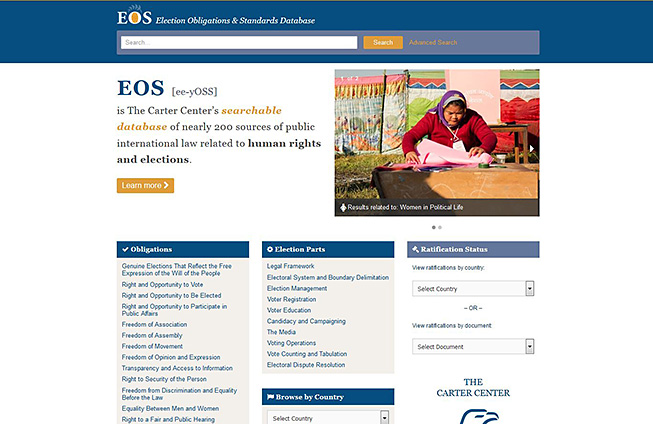Viewport: 653px width, 424px height.
Task: Open the Select Document dropdown
Action: click(x=473, y=347)
